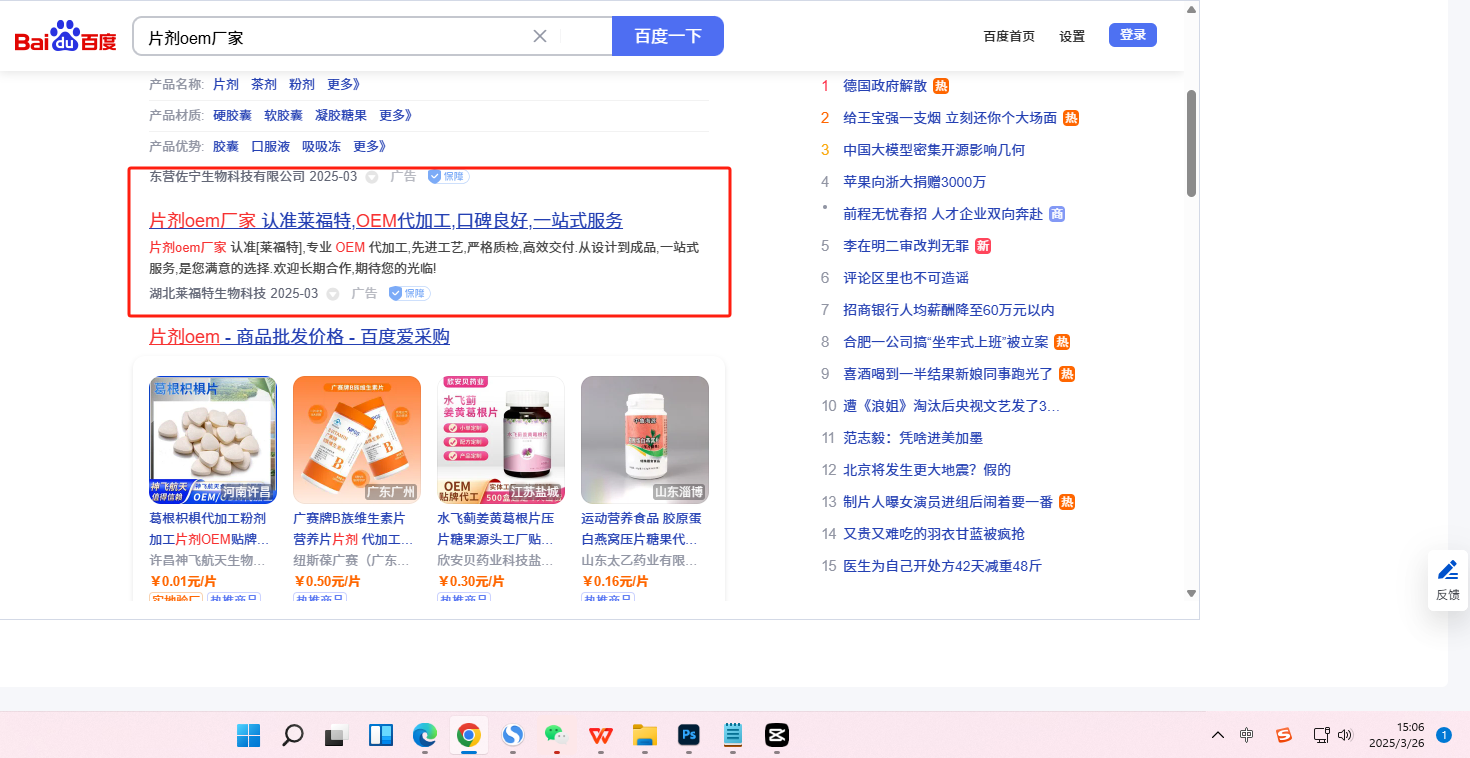Image resolution: width=1470 pixels, height=758 pixels.
Task: Click the 百度一下 search button
Action: (668, 36)
